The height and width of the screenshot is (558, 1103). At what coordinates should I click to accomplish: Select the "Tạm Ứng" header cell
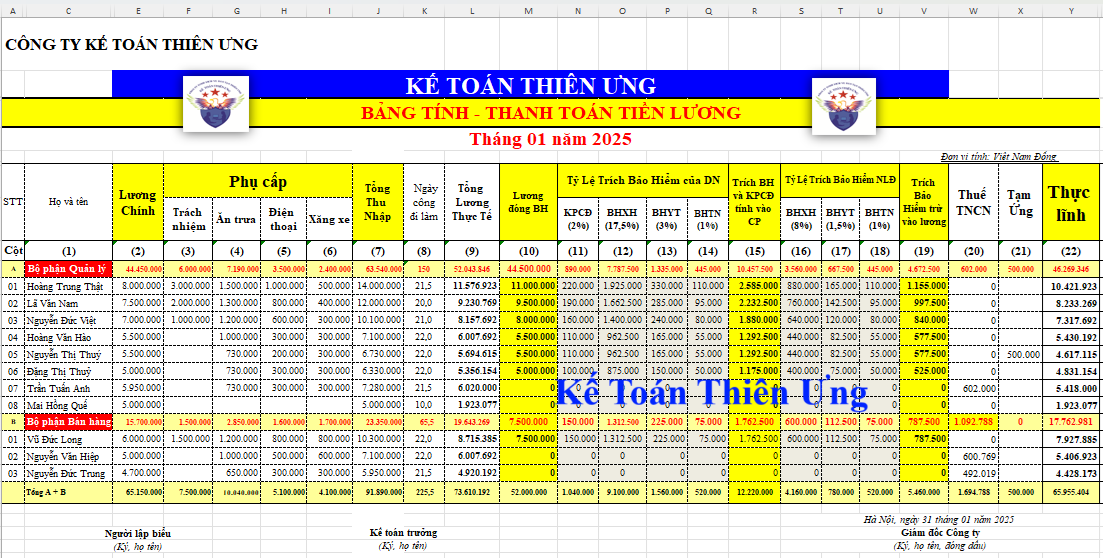click(x=1020, y=202)
